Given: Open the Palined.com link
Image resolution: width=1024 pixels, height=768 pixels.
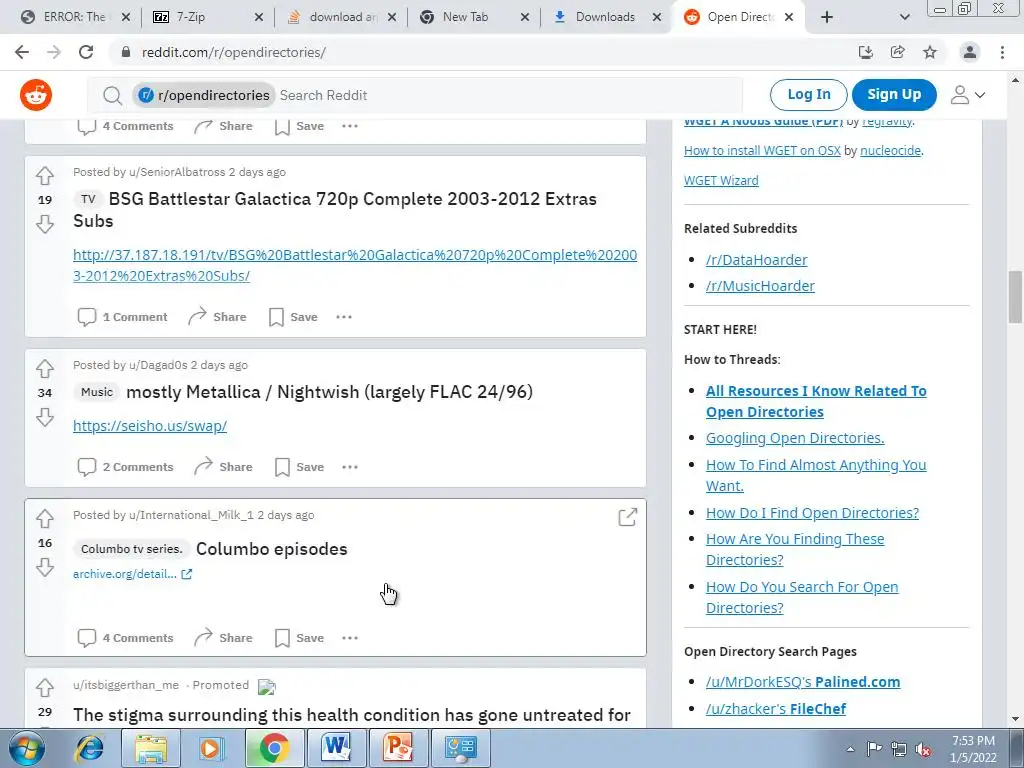Looking at the screenshot, I should 857,682.
